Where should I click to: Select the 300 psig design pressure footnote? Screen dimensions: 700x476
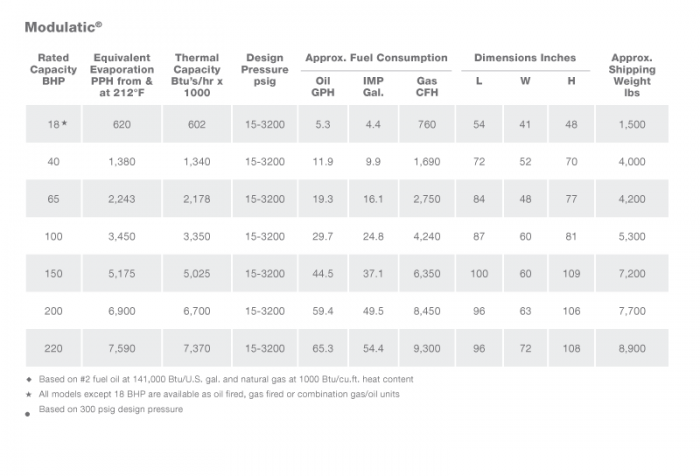click(x=111, y=409)
